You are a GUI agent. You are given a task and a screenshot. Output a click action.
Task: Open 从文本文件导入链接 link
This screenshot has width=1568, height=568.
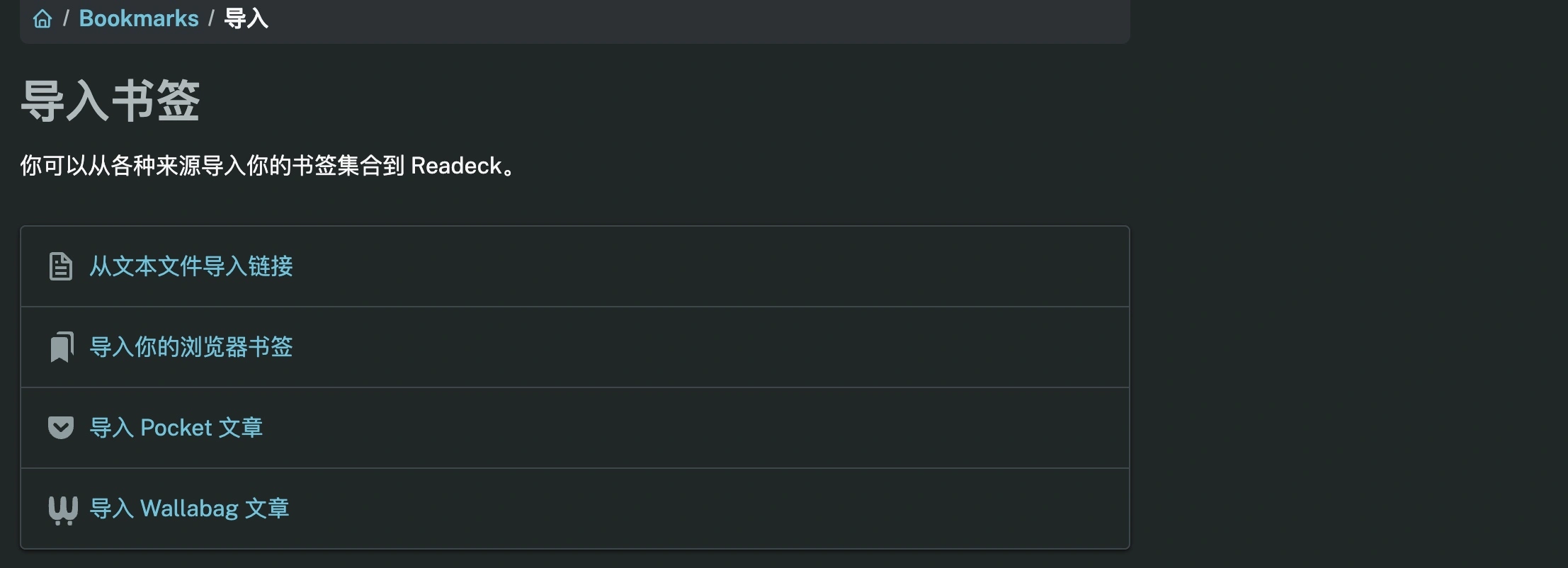point(191,266)
